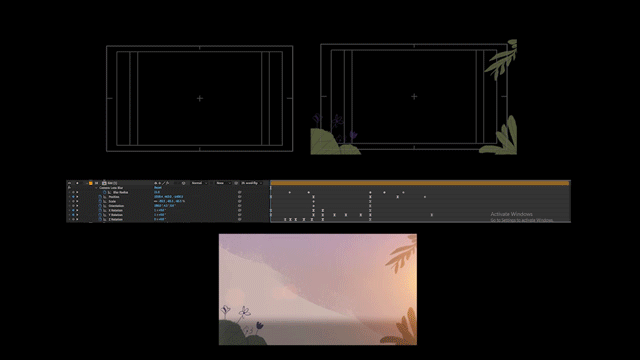Click the sunset scene preview thumbnail
The height and width of the screenshot is (360, 640).
[x=318, y=289]
